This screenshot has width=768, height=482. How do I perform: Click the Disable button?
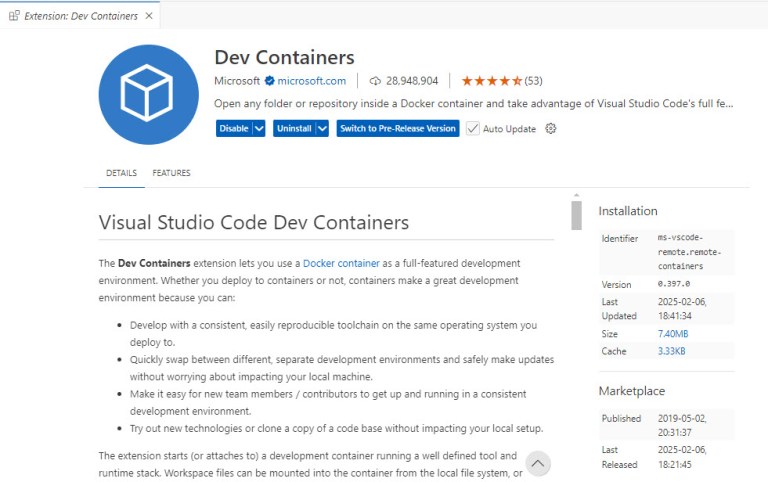pyautogui.click(x=234, y=128)
